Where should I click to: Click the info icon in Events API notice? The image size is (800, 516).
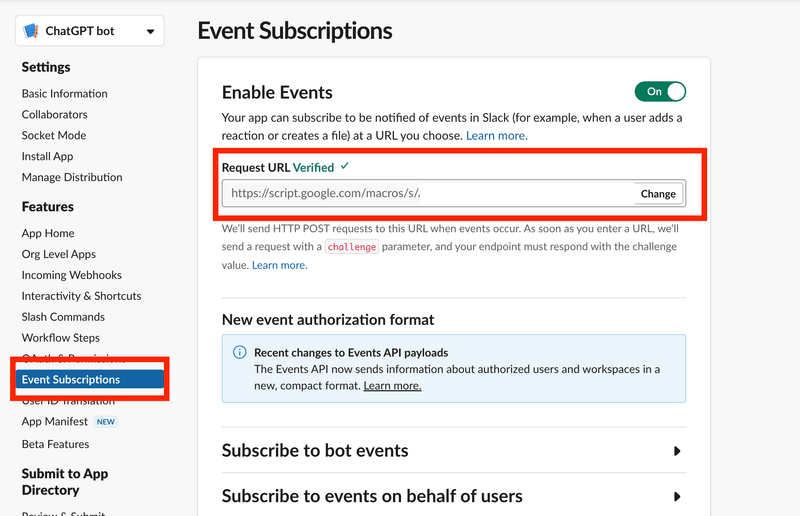pyautogui.click(x=239, y=352)
